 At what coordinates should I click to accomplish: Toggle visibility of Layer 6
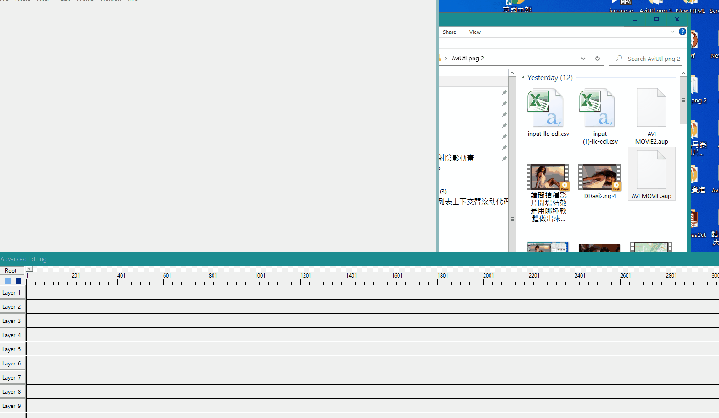coord(12,363)
